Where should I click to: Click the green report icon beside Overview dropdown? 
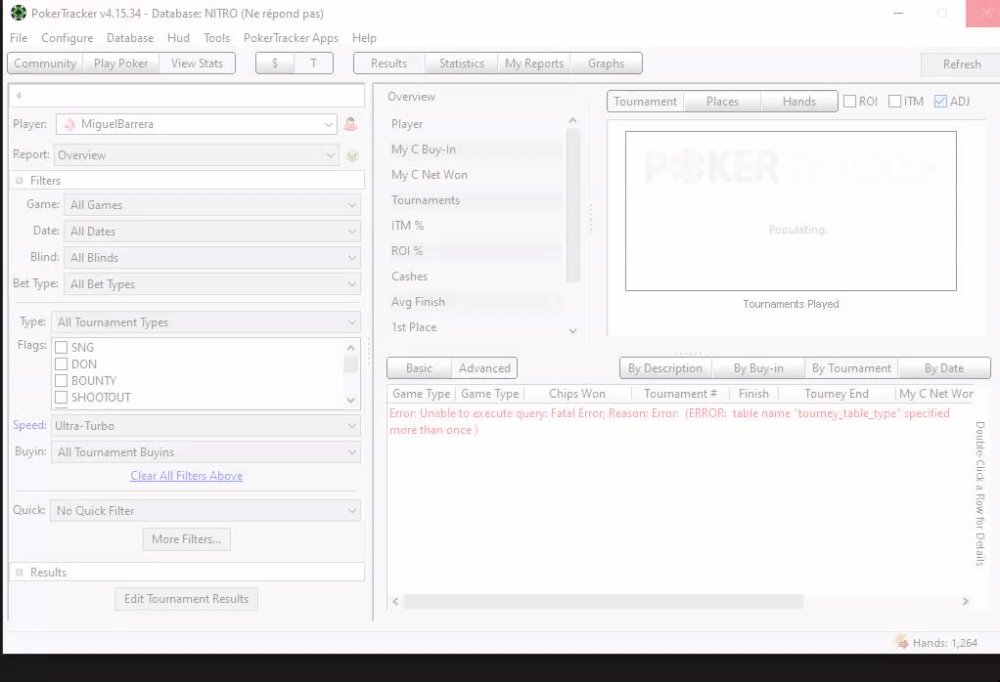(353, 155)
